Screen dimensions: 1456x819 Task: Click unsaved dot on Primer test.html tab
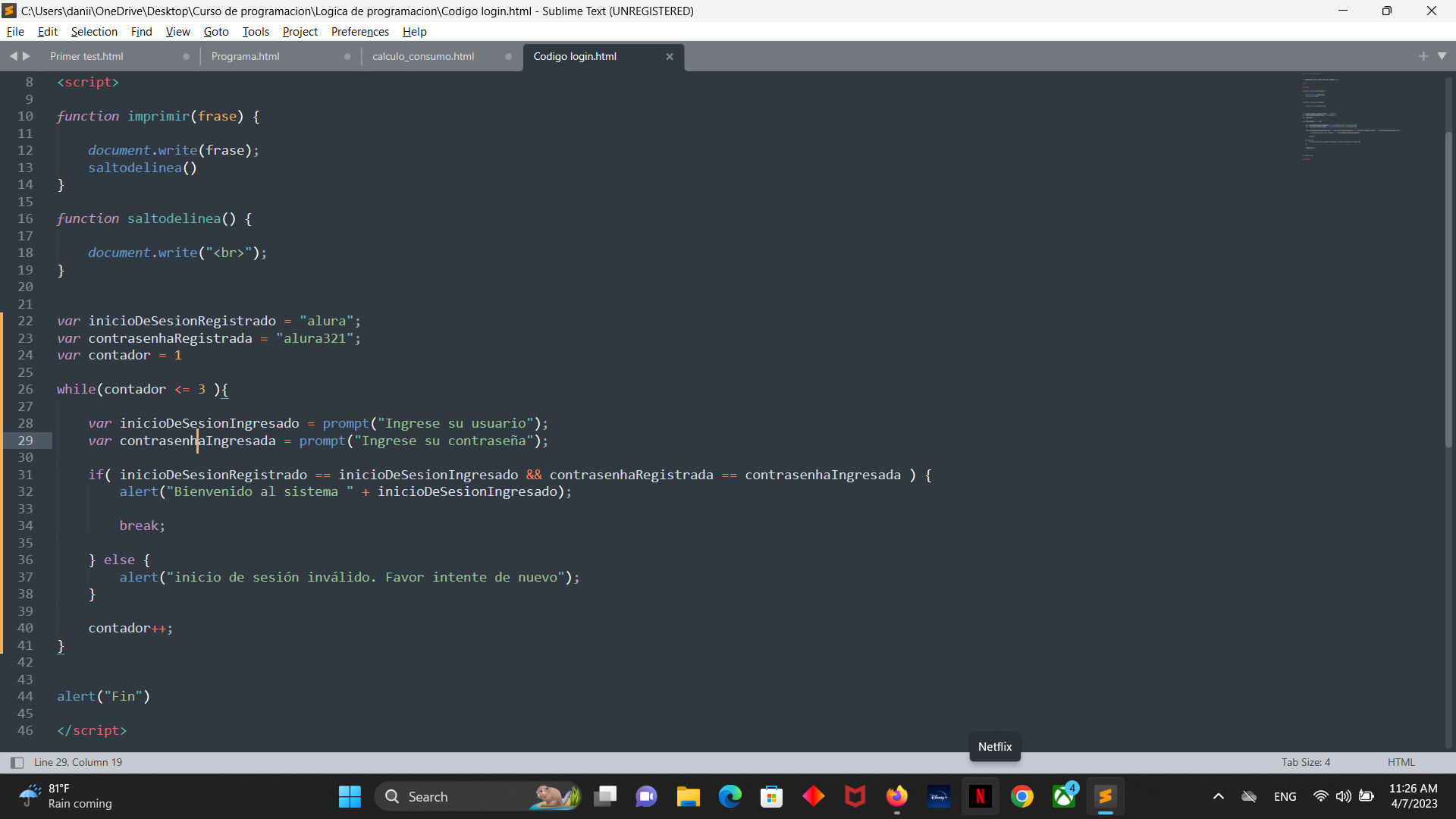point(186,57)
